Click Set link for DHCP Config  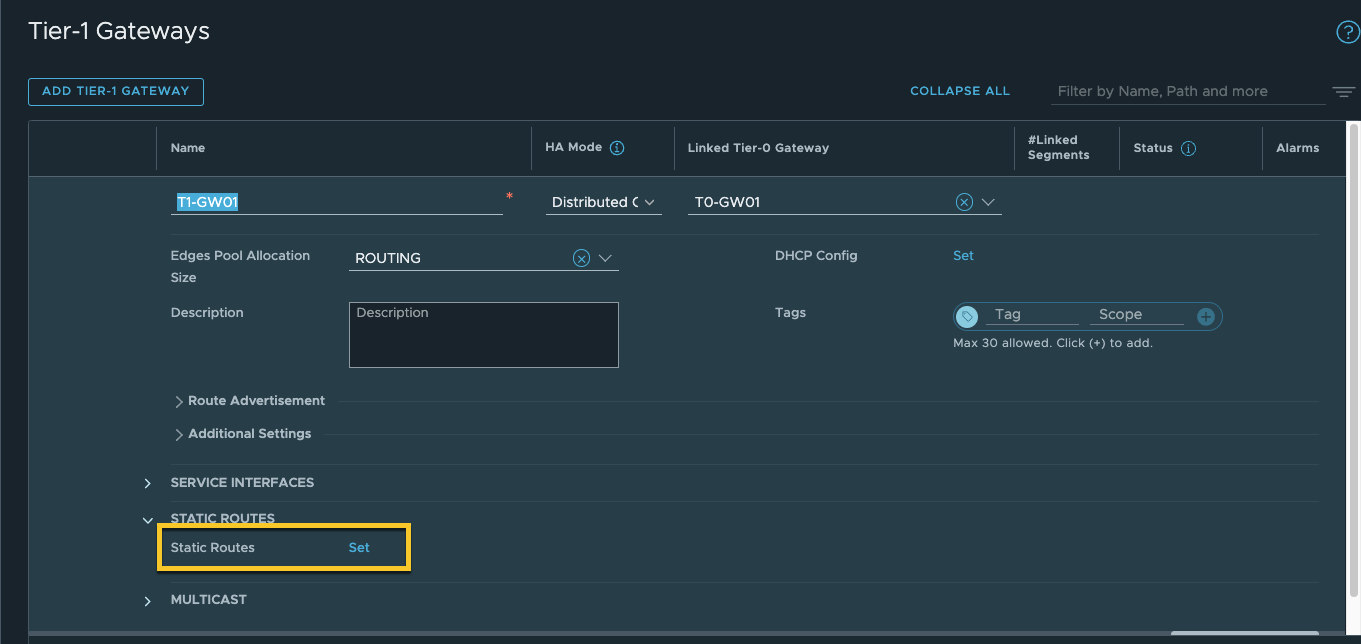point(963,256)
